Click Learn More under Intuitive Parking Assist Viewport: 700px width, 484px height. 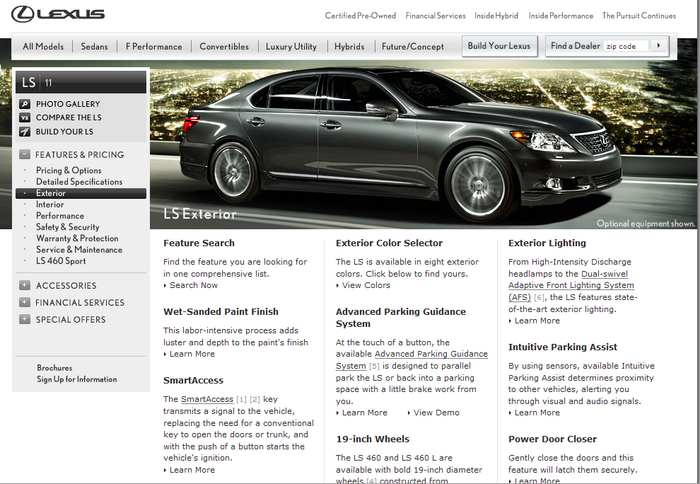537,413
